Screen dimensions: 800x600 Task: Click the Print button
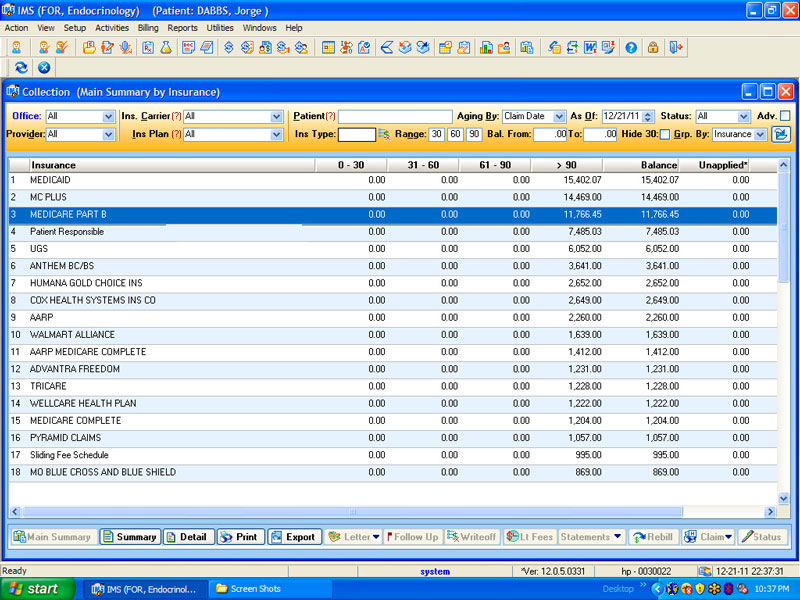(241, 537)
